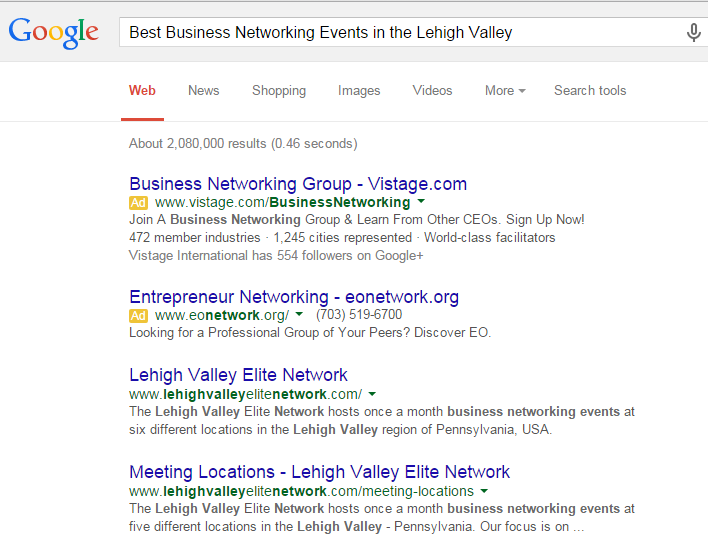Select the Web results tab

(142, 91)
